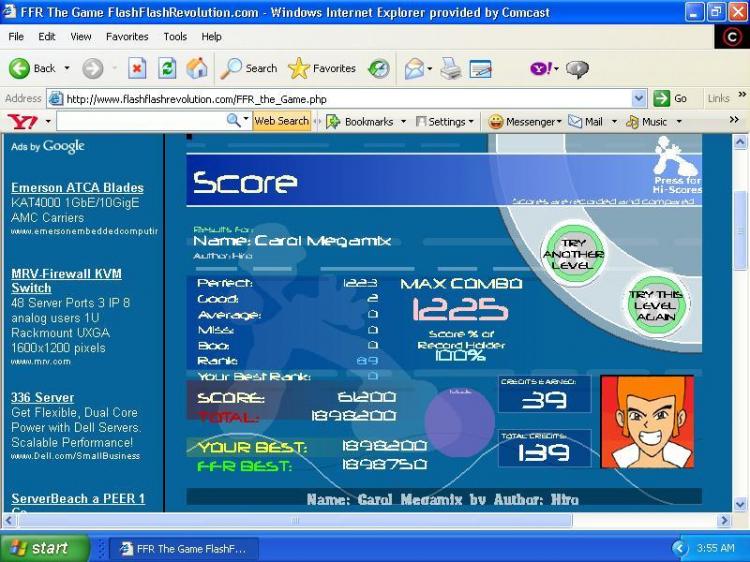This screenshot has width=750, height=562.
Task: Open the View menu
Action: click(x=80, y=36)
